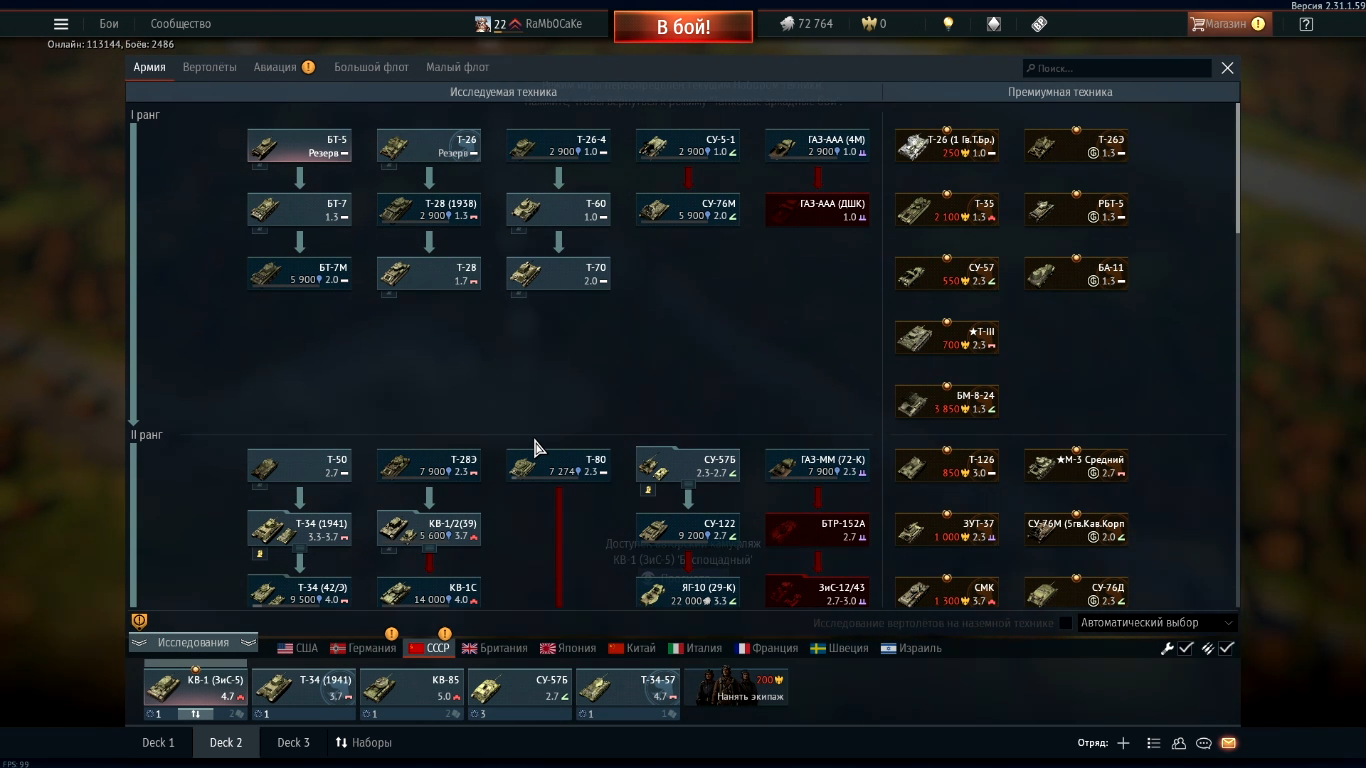Toggle the auto-refill ammo checkbox
1366x768 pixels.
(x=1226, y=648)
